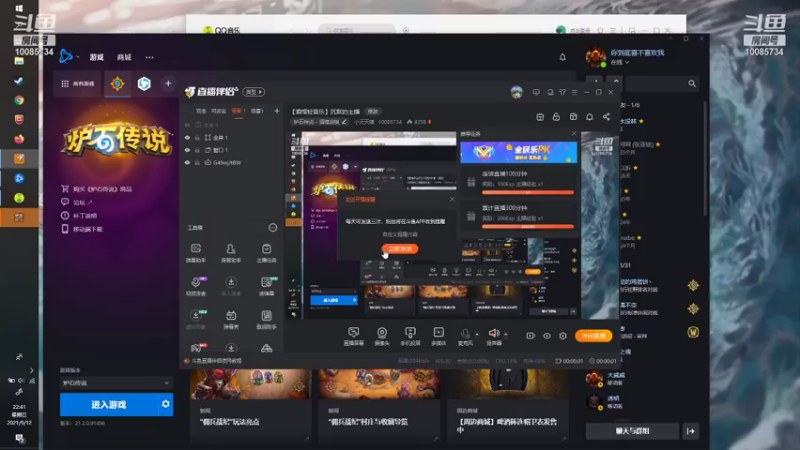Expand the speaker options arrow

[x=506, y=335]
